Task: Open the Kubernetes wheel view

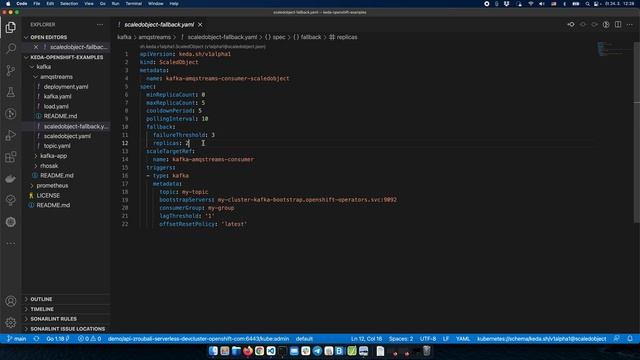Action: [11, 222]
